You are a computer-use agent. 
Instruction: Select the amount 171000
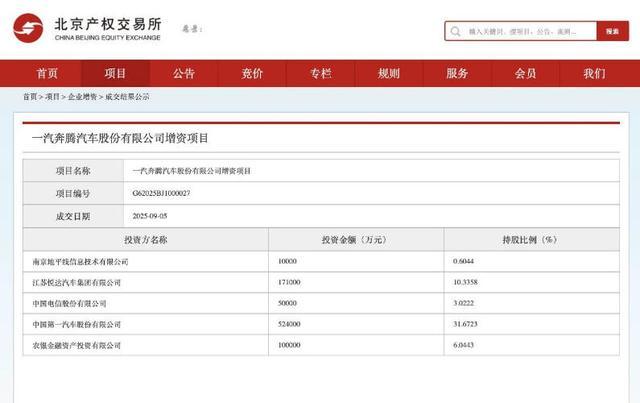(289, 282)
